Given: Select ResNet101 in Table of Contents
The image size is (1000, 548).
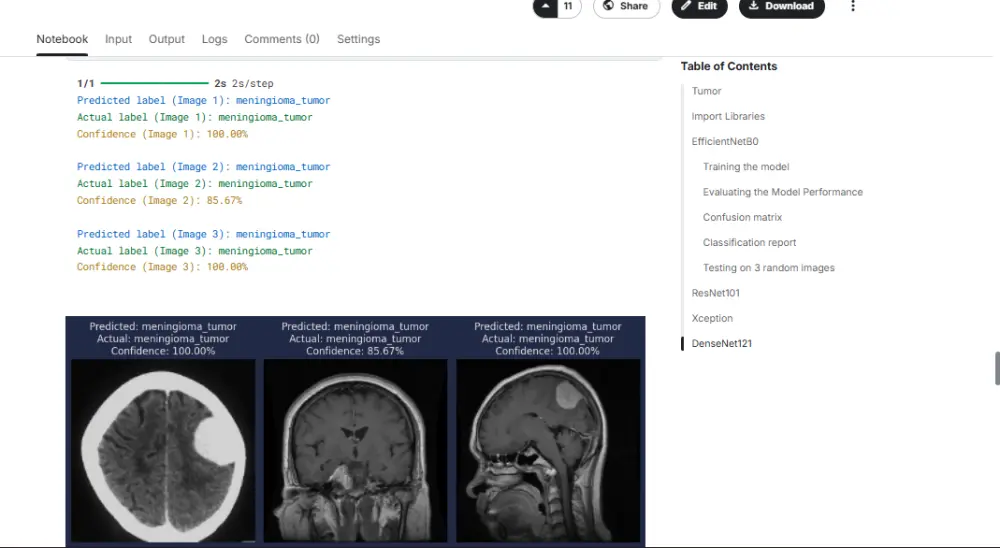Looking at the screenshot, I should coord(715,293).
